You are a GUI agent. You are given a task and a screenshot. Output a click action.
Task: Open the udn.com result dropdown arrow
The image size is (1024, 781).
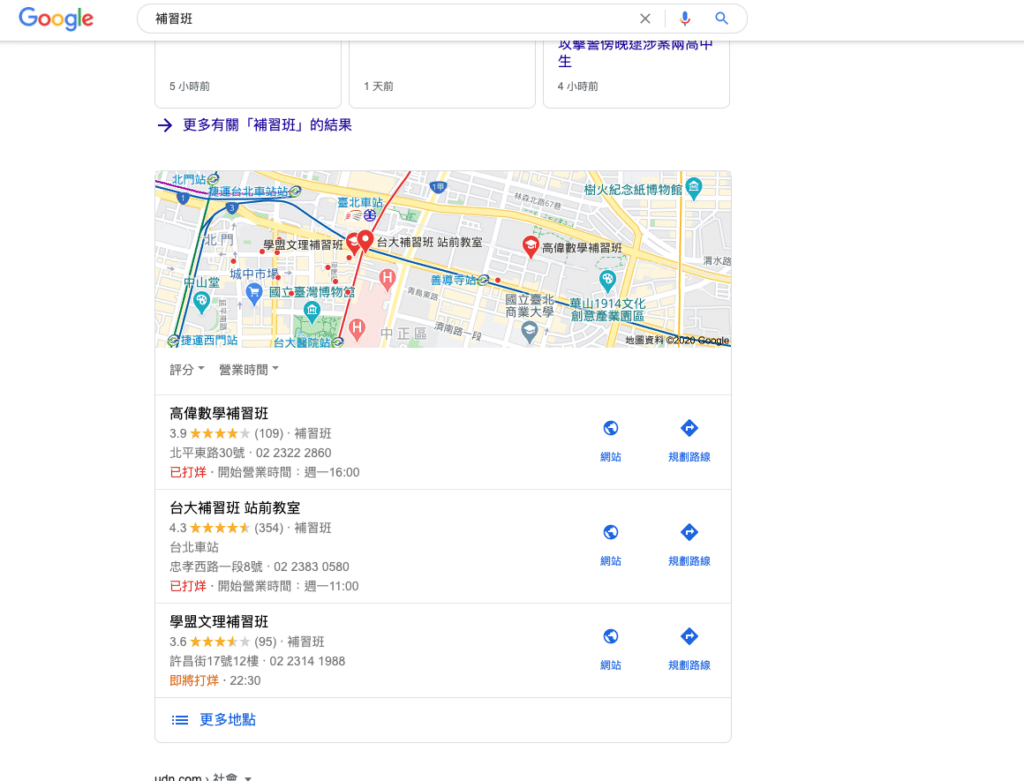pos(248,777)
